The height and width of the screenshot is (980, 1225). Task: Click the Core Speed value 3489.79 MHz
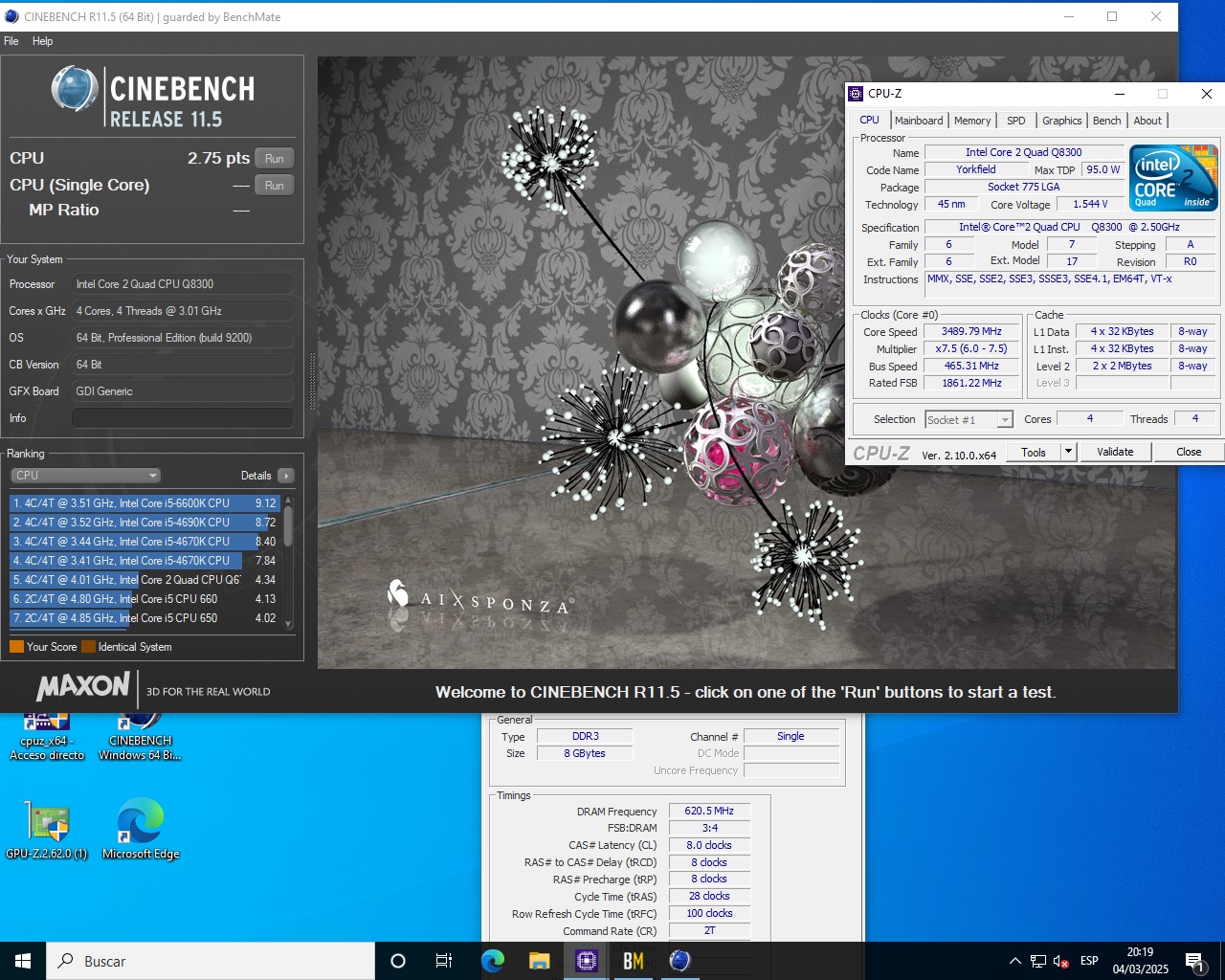[971, 332]
